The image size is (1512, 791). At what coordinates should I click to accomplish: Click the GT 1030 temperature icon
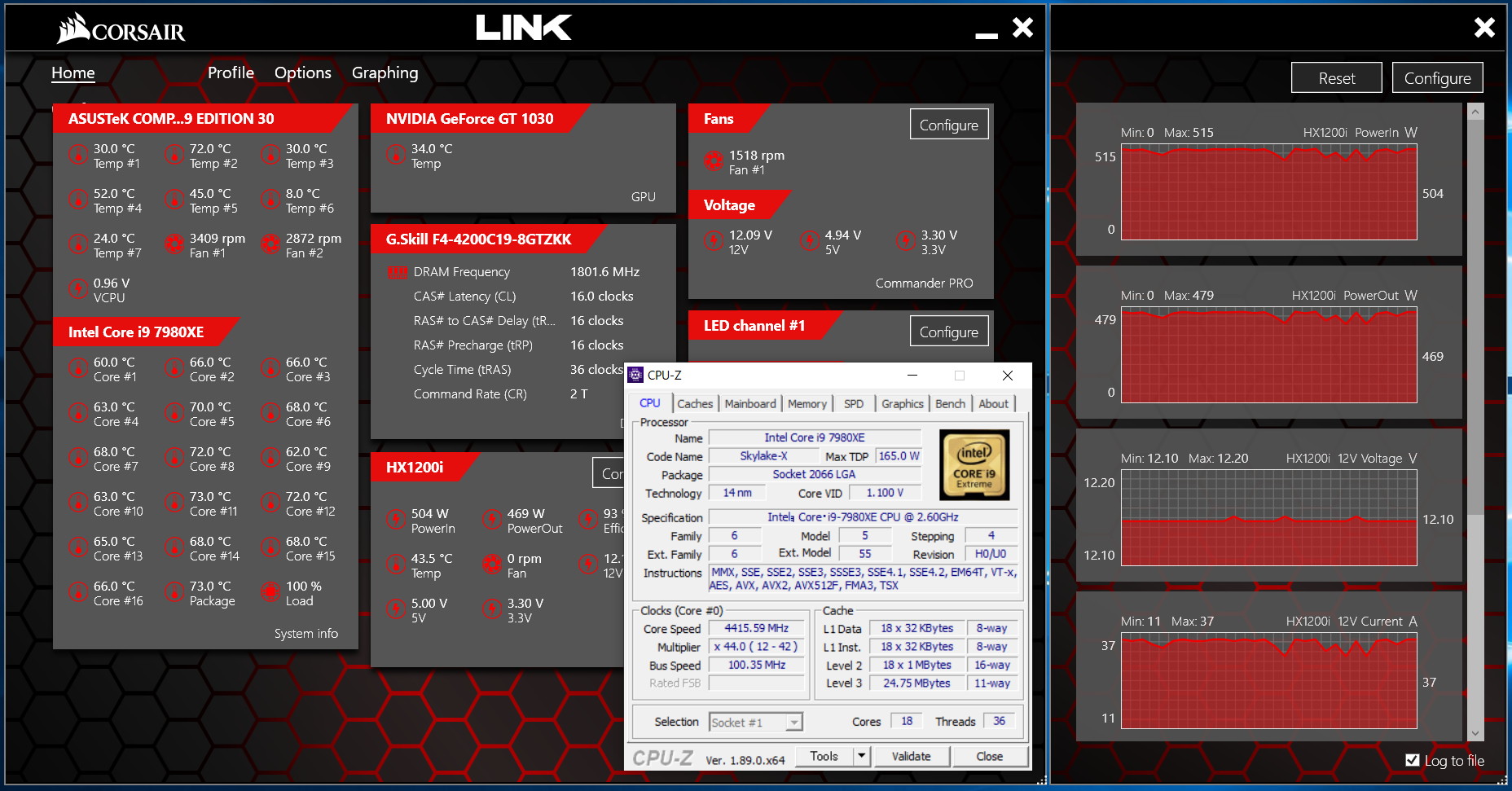396,155
